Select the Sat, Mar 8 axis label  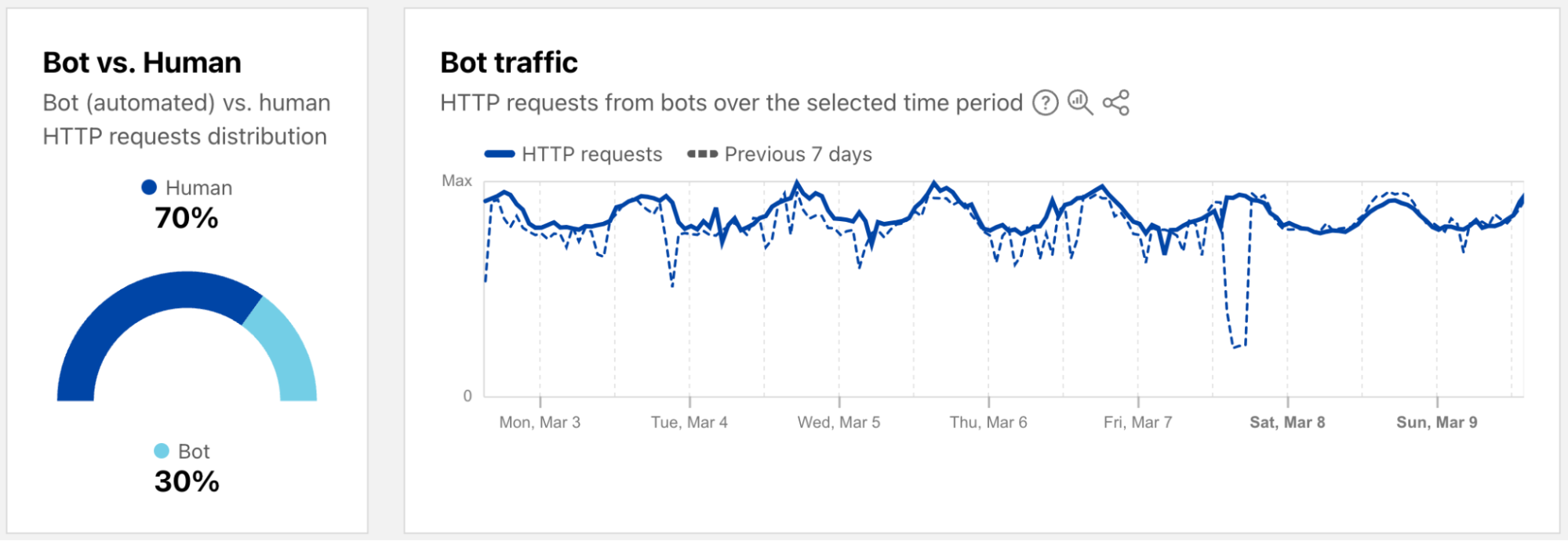pyautogui.click(x=1287, y=423)
